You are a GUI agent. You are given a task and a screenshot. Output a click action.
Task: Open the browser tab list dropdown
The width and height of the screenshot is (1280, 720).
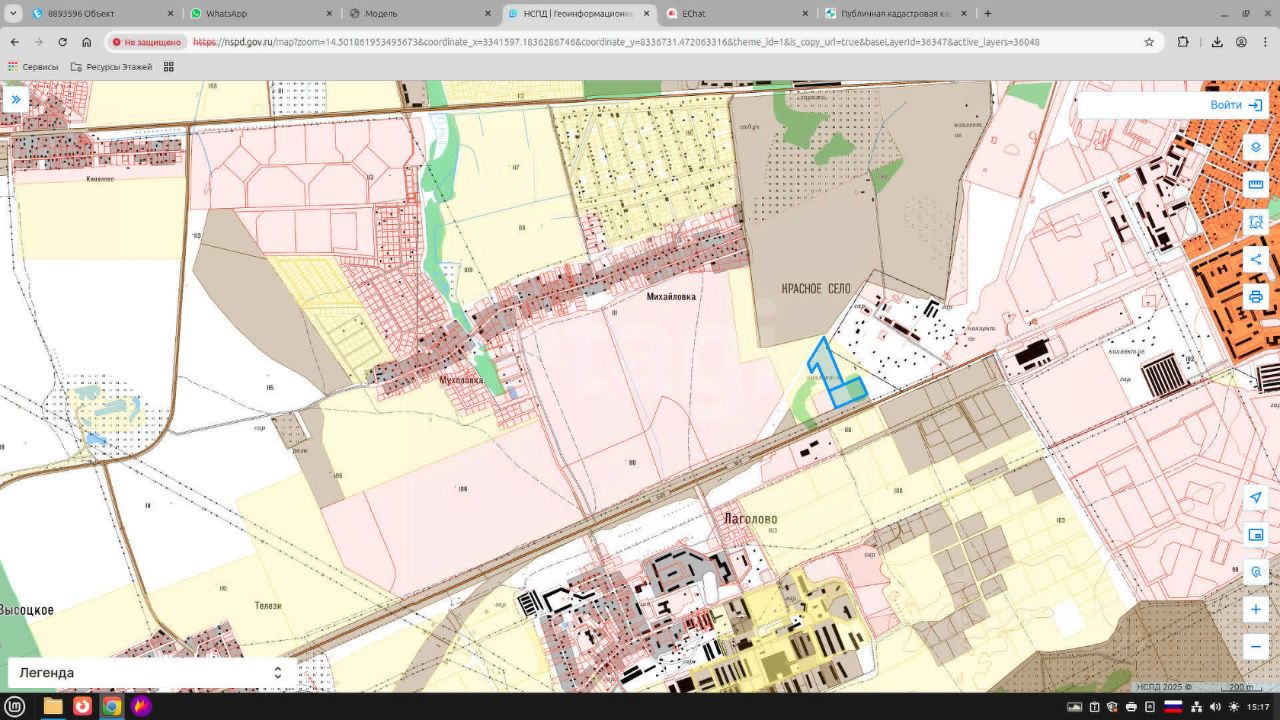click(13, 14)
